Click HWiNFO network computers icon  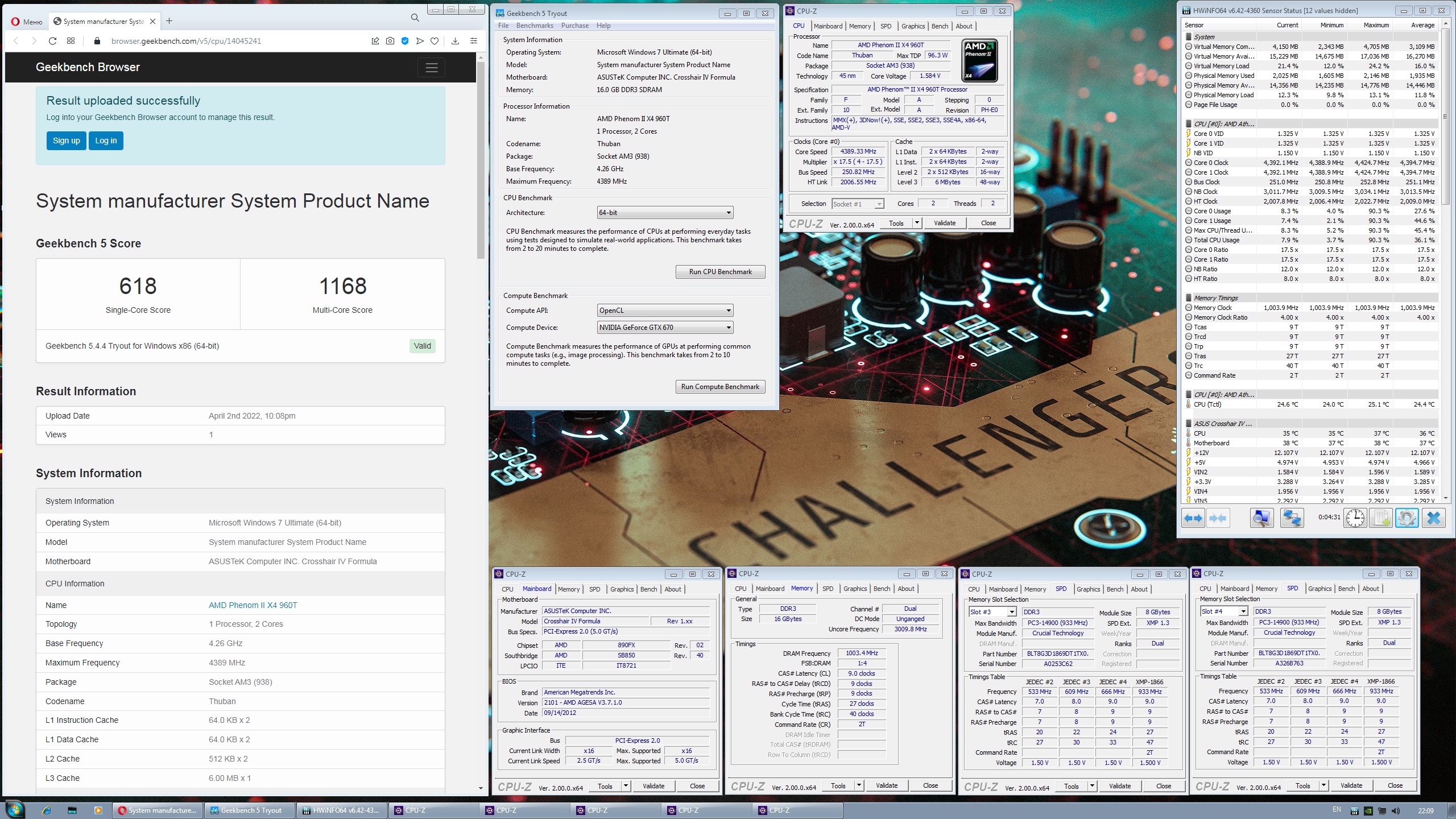tap(1292, 518)
